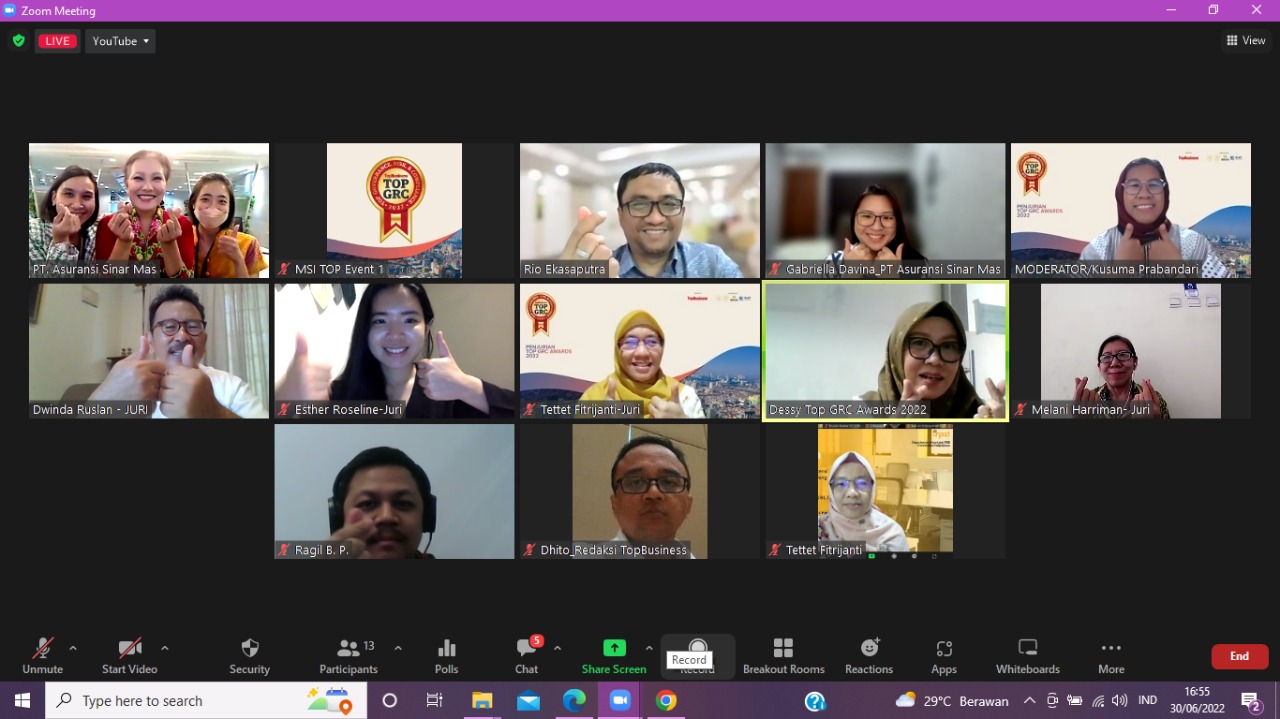The width and height of the screenshot is (1280, 719).
Task: Open the Chat panel
Action: (526, 655)
